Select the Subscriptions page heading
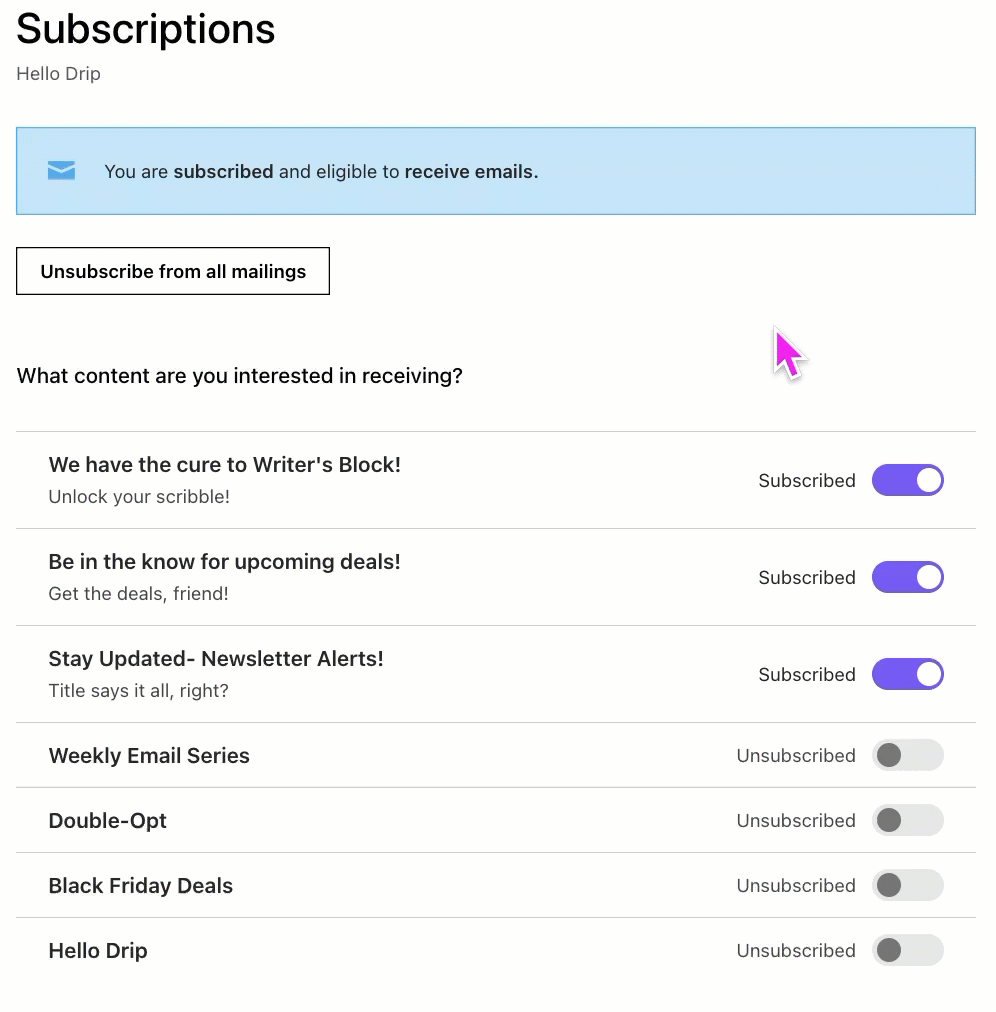Viewport: 996px width, 1012px height. coord(145,29)
